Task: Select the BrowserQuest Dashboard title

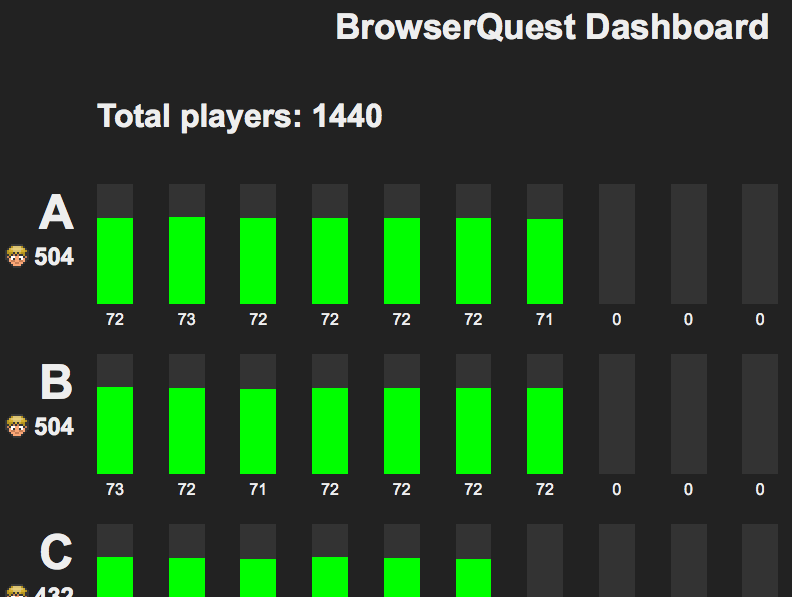Action: click(552, 27)
